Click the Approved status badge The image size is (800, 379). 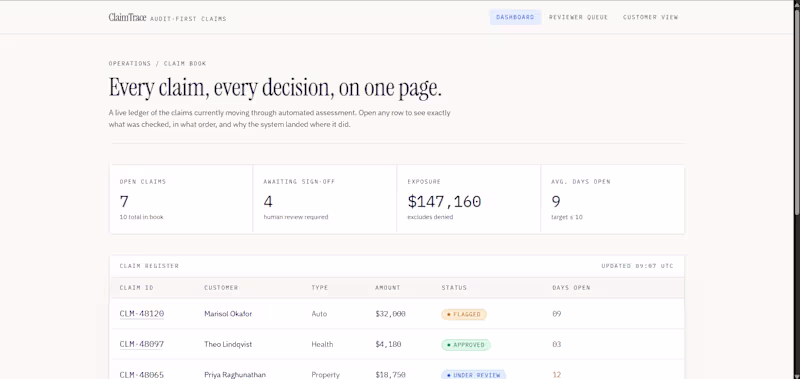click(466, 345)
